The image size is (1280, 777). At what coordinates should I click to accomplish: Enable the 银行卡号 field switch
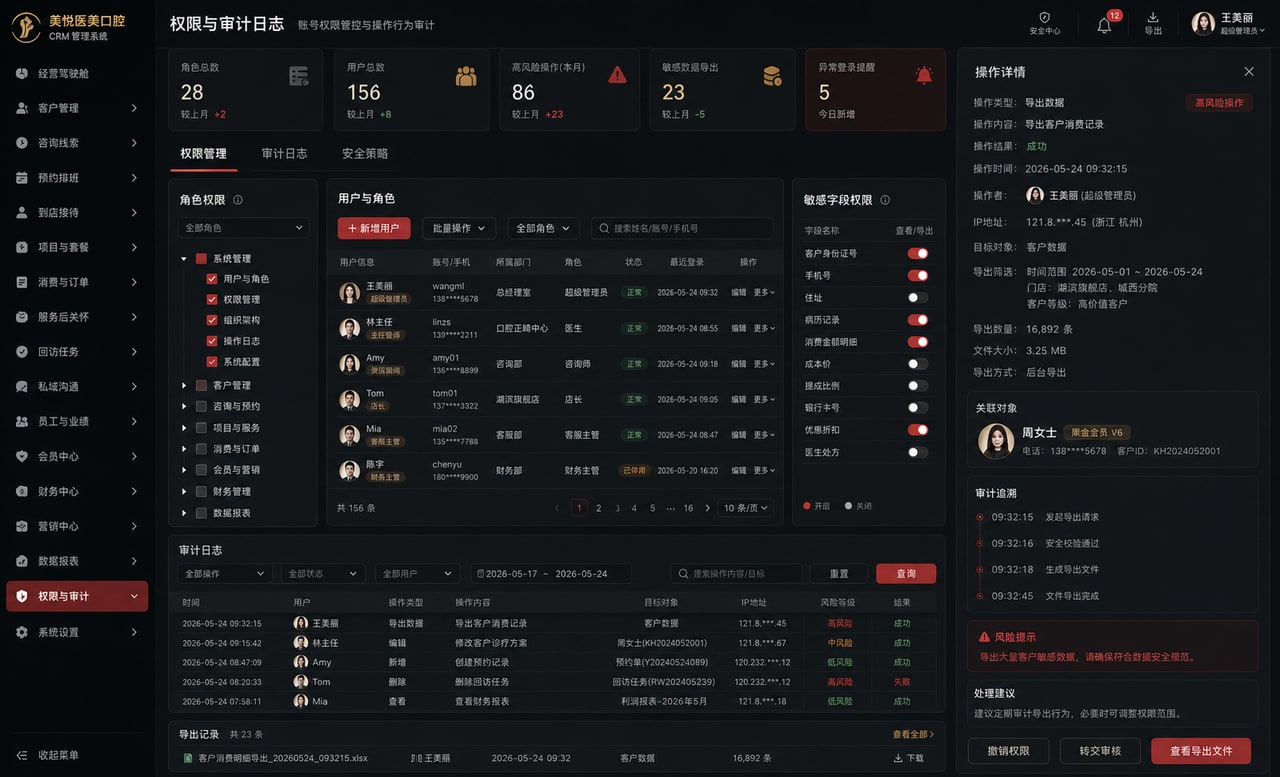(917, 408)
